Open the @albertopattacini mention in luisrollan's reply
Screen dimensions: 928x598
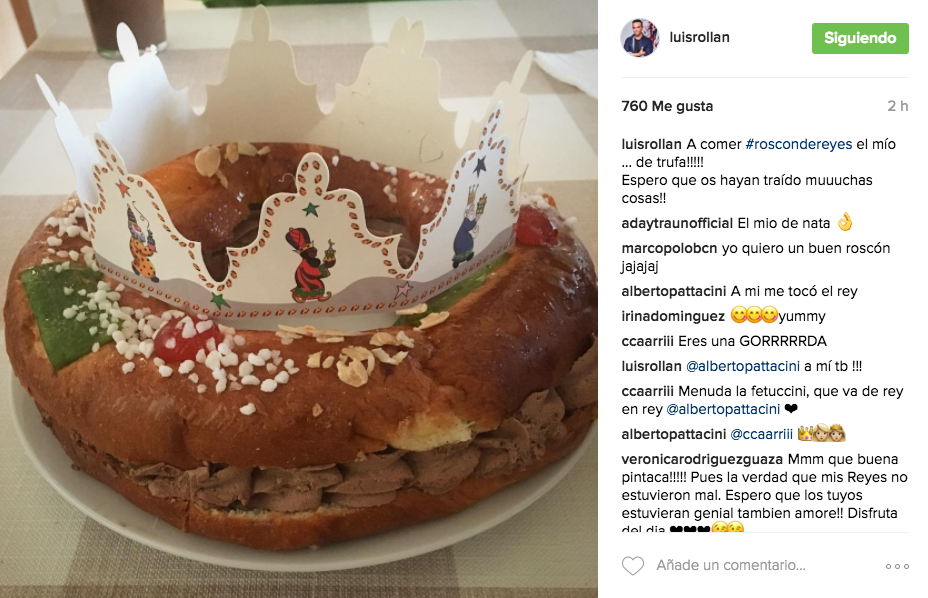[743, 366]
